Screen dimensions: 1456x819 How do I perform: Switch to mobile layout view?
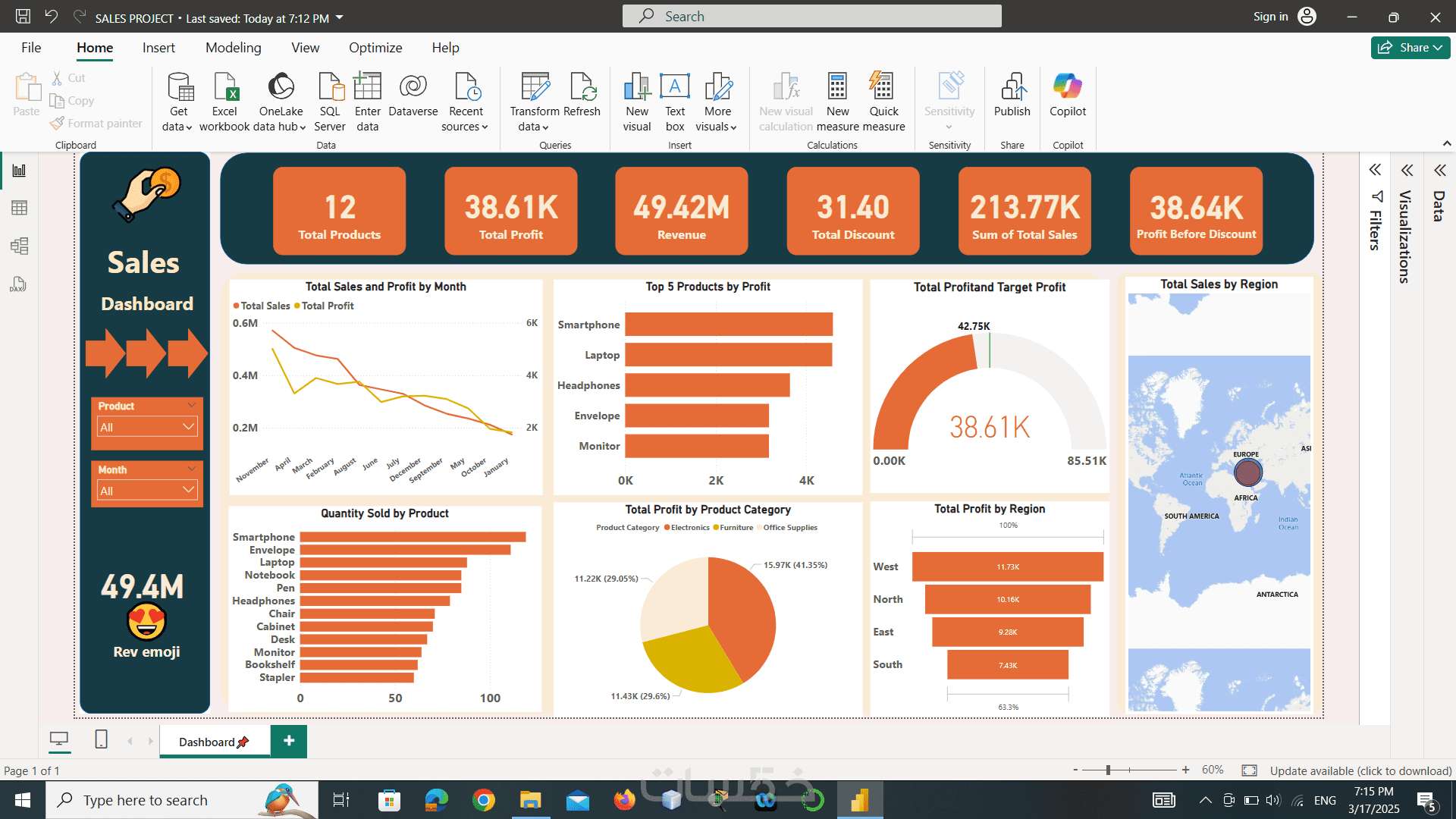101,739
